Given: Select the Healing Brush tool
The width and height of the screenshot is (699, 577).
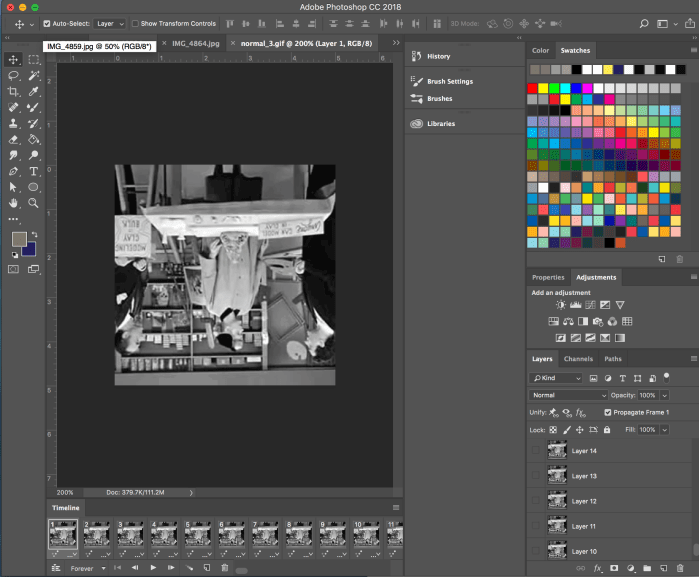Looking at the screenshot, I should (13, 107).
